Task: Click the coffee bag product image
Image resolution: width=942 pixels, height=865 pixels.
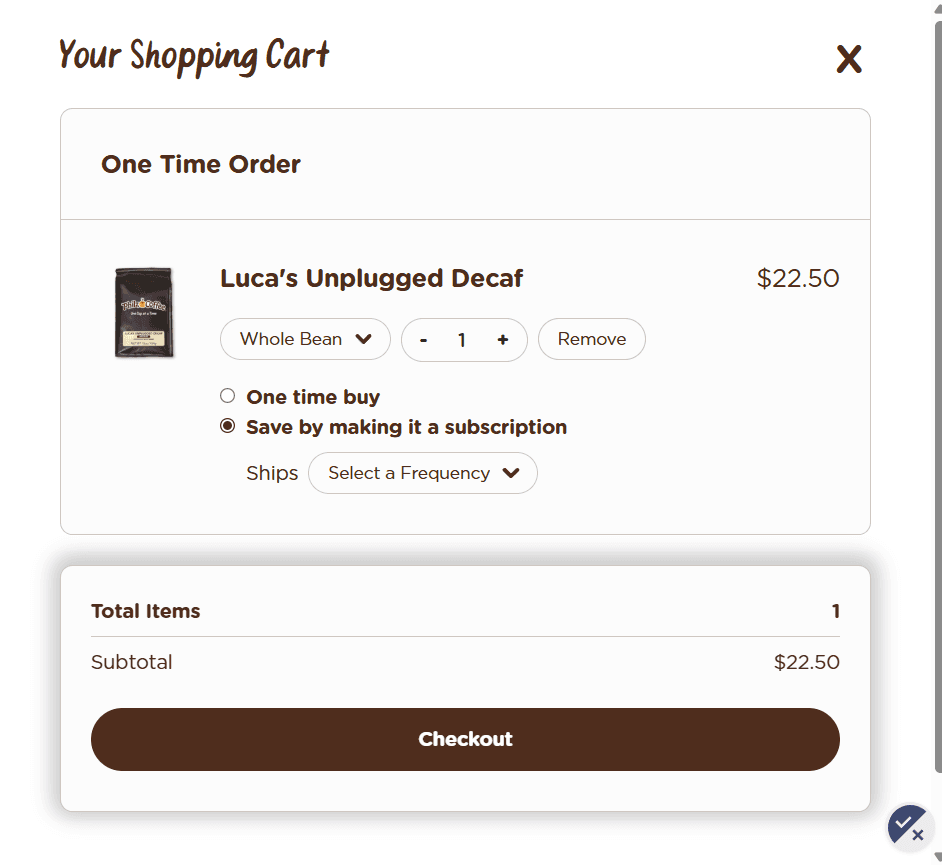Action: click(x=144, y=312)
